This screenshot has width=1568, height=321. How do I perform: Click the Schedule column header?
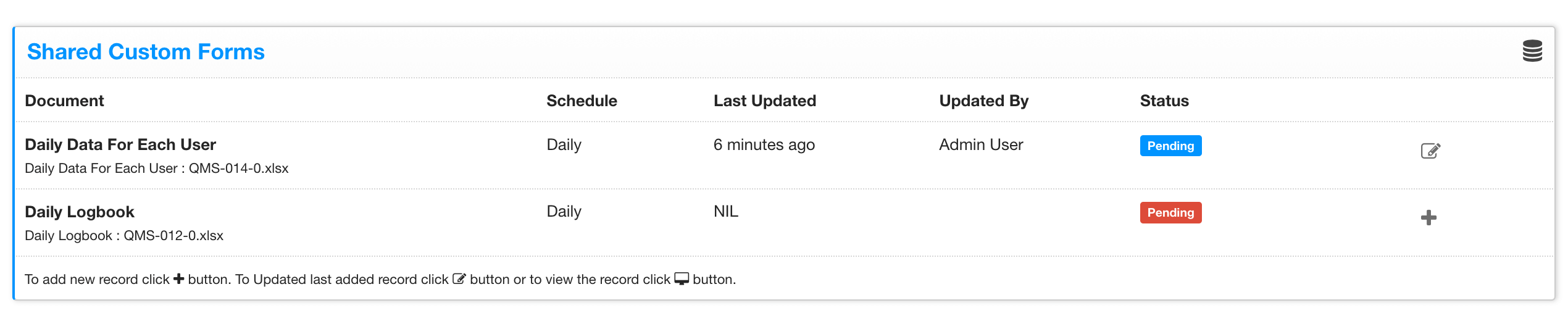coord(582,101)
